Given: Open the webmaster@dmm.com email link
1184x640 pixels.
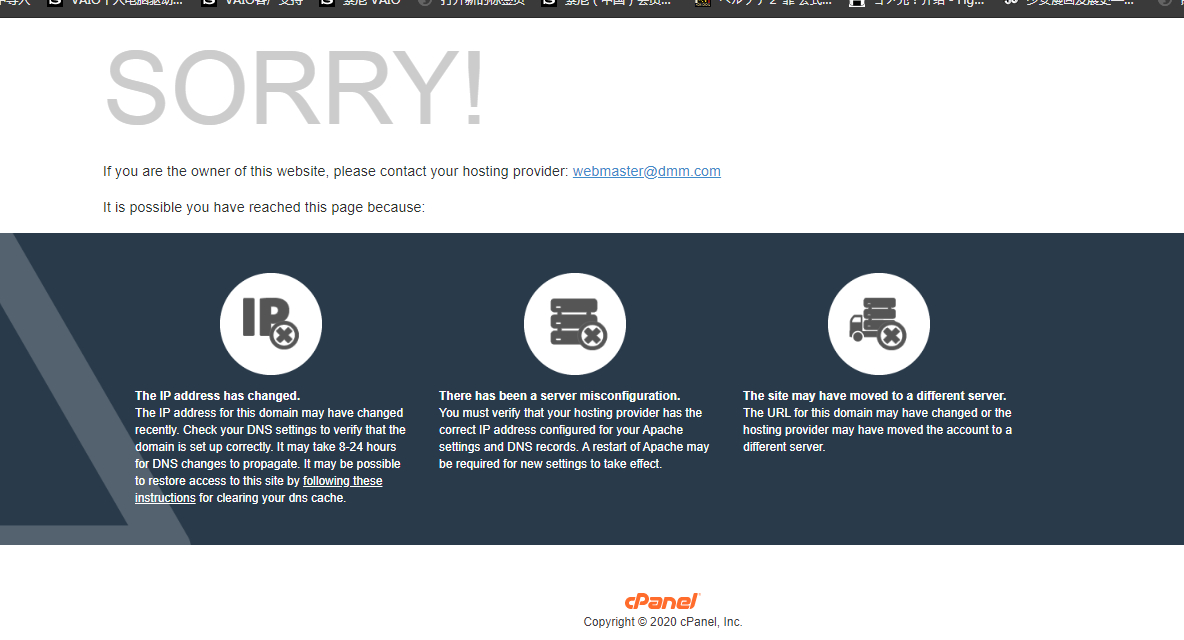Looking at the screenshot, I should pyautogui.click(x=646, y=171).
